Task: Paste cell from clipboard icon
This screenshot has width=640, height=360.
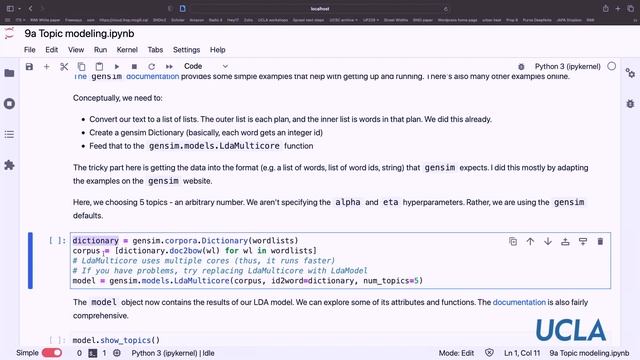Action: (99, 67)
